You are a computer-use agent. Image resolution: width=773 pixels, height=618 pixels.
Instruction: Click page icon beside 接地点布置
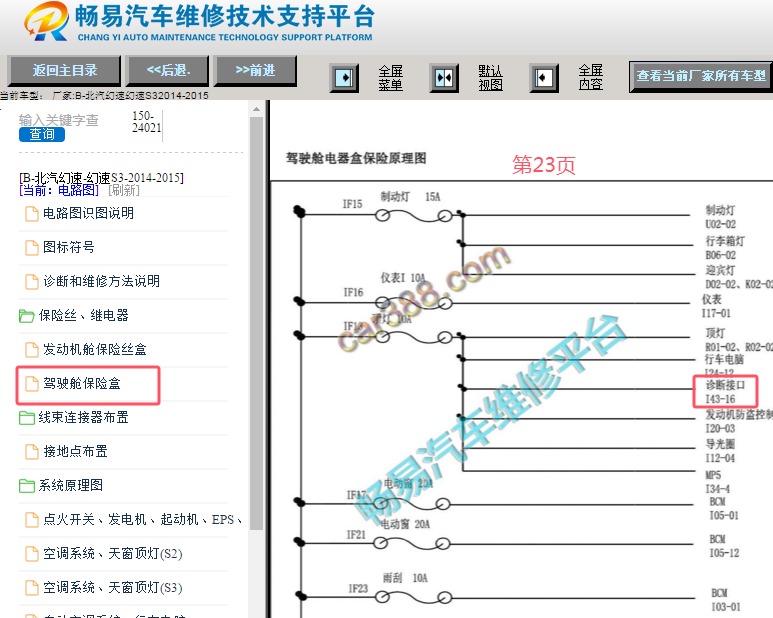coord(32,451)
